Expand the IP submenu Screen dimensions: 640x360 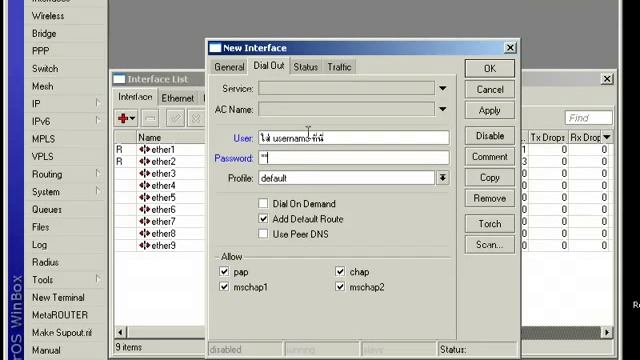click(x=98, y=103)
